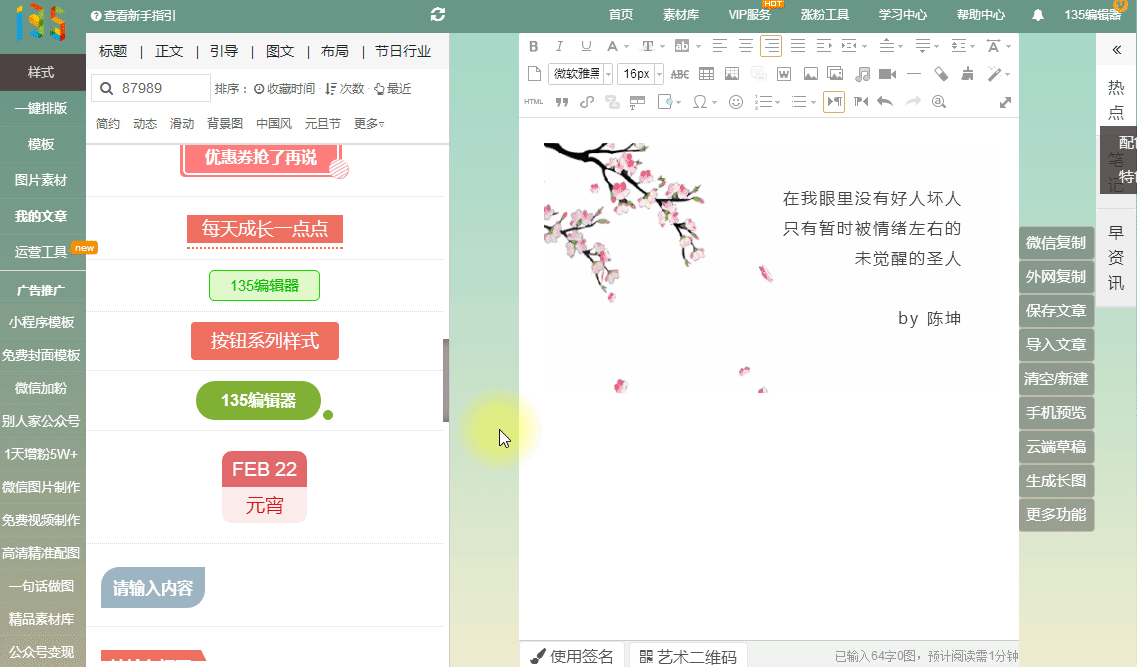Open the font family dropdown
The height and width of the screenshot is (667, 1137).
pyautogui.click(x=581, y=74)
